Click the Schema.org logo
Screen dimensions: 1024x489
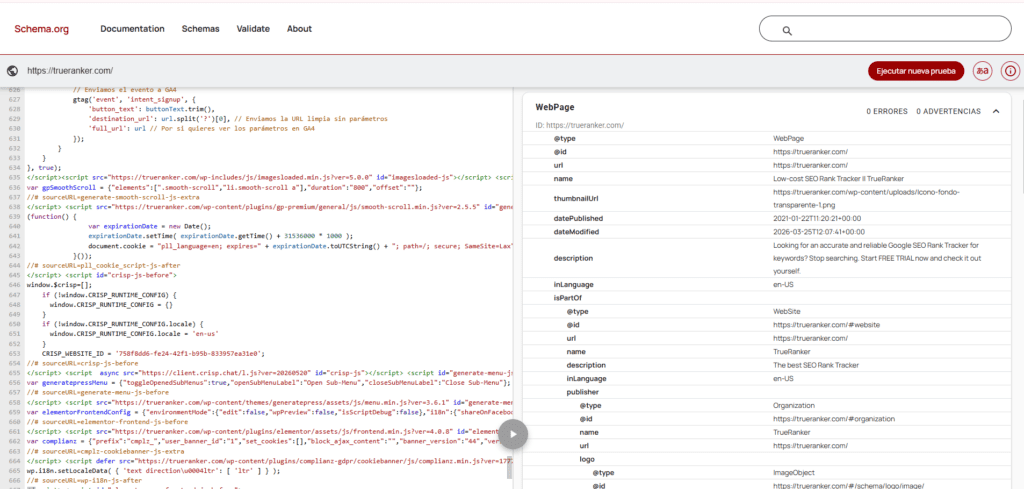42,29
